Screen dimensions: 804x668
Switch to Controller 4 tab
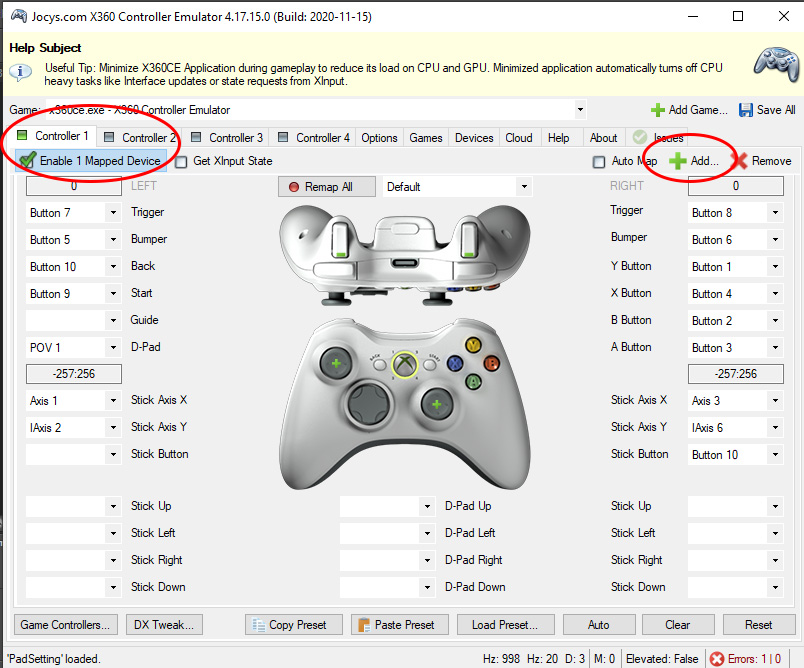tap(314, 137)
